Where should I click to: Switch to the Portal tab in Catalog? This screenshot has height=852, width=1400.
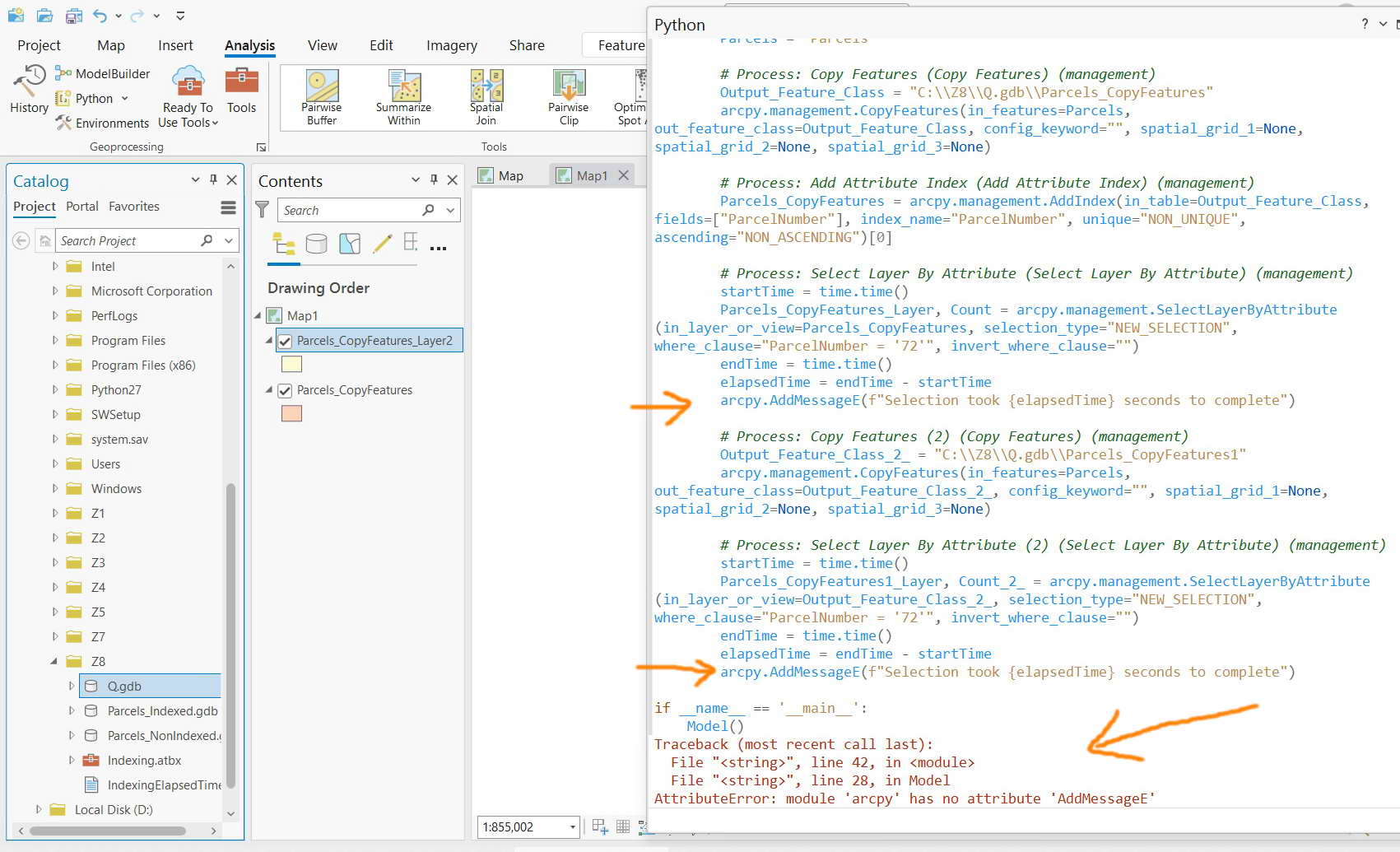pyautogui.click(x=81, y=206)
